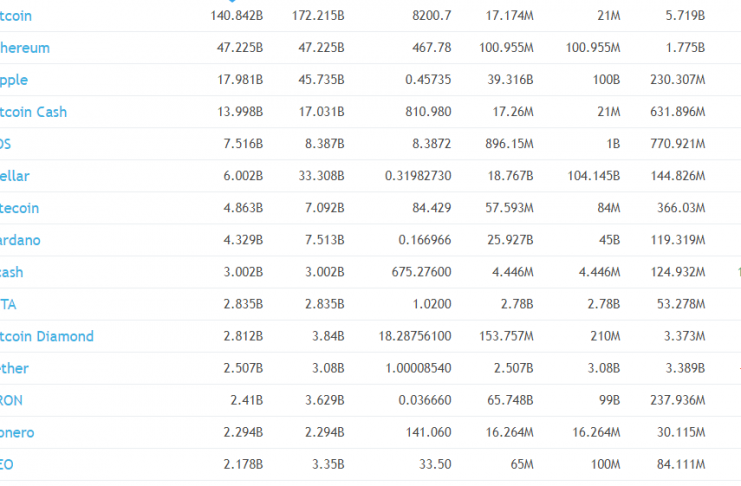The image size is (741, 486).
Task: Open the TRON coin link
Action: [11, 400]
